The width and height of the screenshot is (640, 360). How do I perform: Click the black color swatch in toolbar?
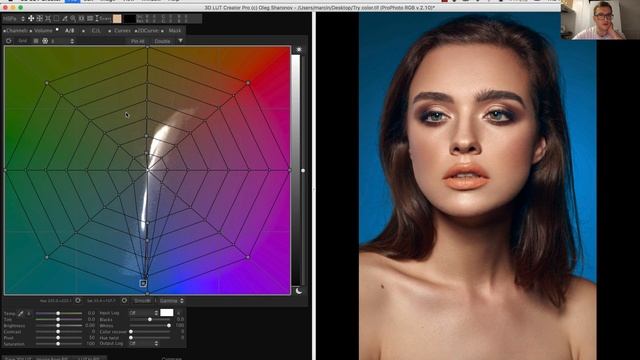(x=130, y=18)
